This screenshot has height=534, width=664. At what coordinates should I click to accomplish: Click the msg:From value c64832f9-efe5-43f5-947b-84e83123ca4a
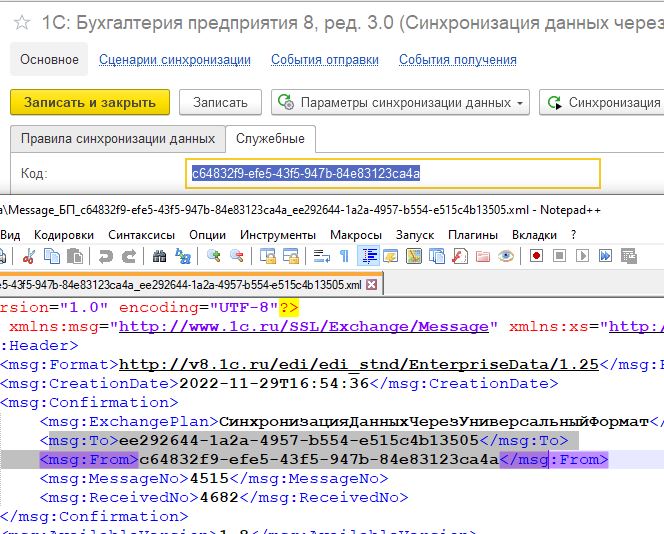tap(319, 459)
